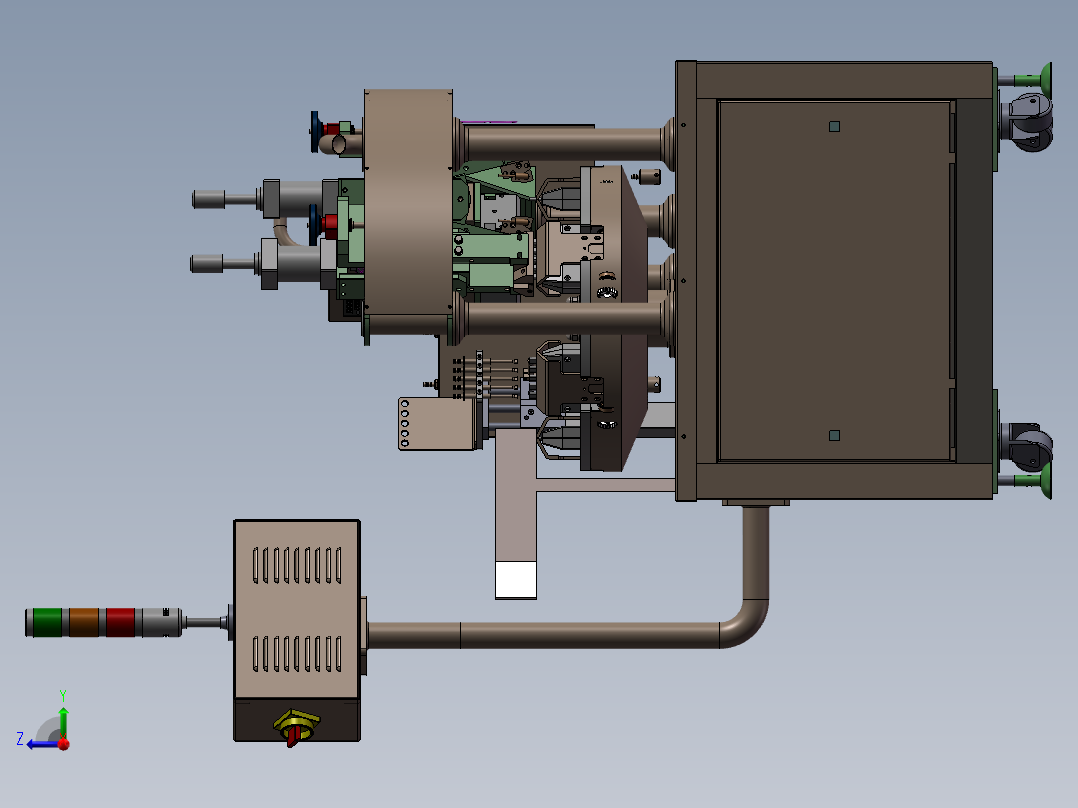The width and height of the screenshot is (1078, 808).
Task: Click the green Y axis of the triad
Action: (63, 722)
